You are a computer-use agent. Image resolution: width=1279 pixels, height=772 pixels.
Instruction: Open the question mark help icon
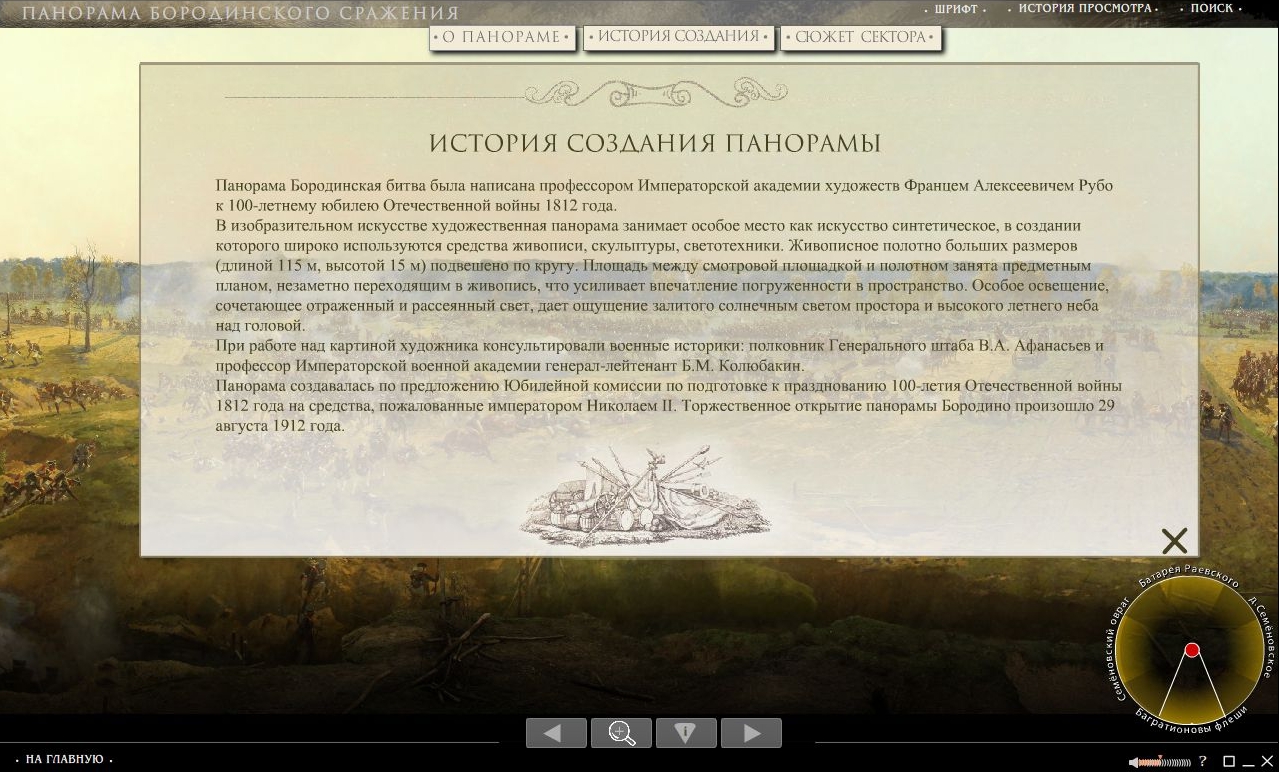1203,761
